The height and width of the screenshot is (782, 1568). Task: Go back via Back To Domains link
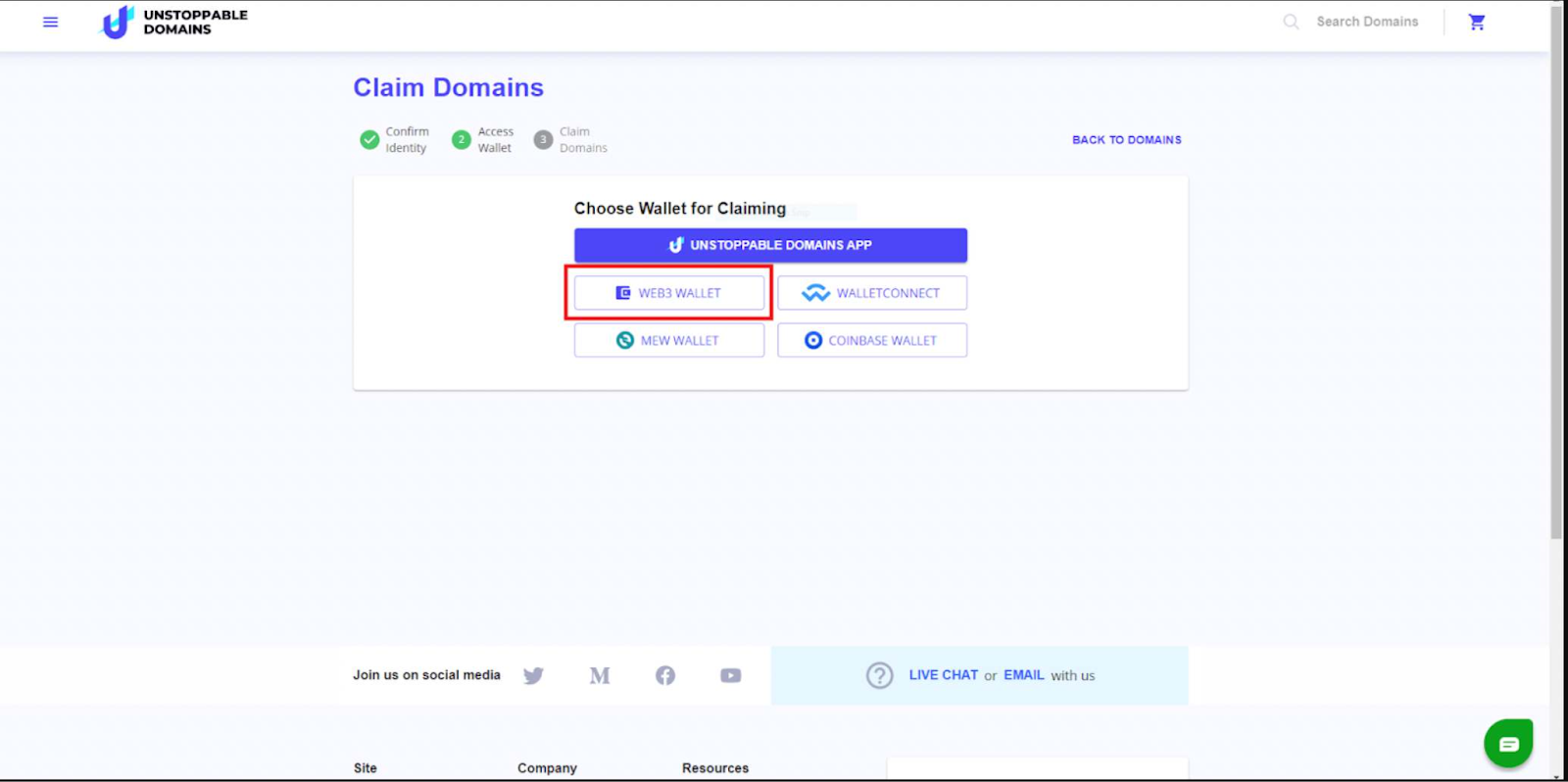pyautogui.click(x=1127, y=140)
